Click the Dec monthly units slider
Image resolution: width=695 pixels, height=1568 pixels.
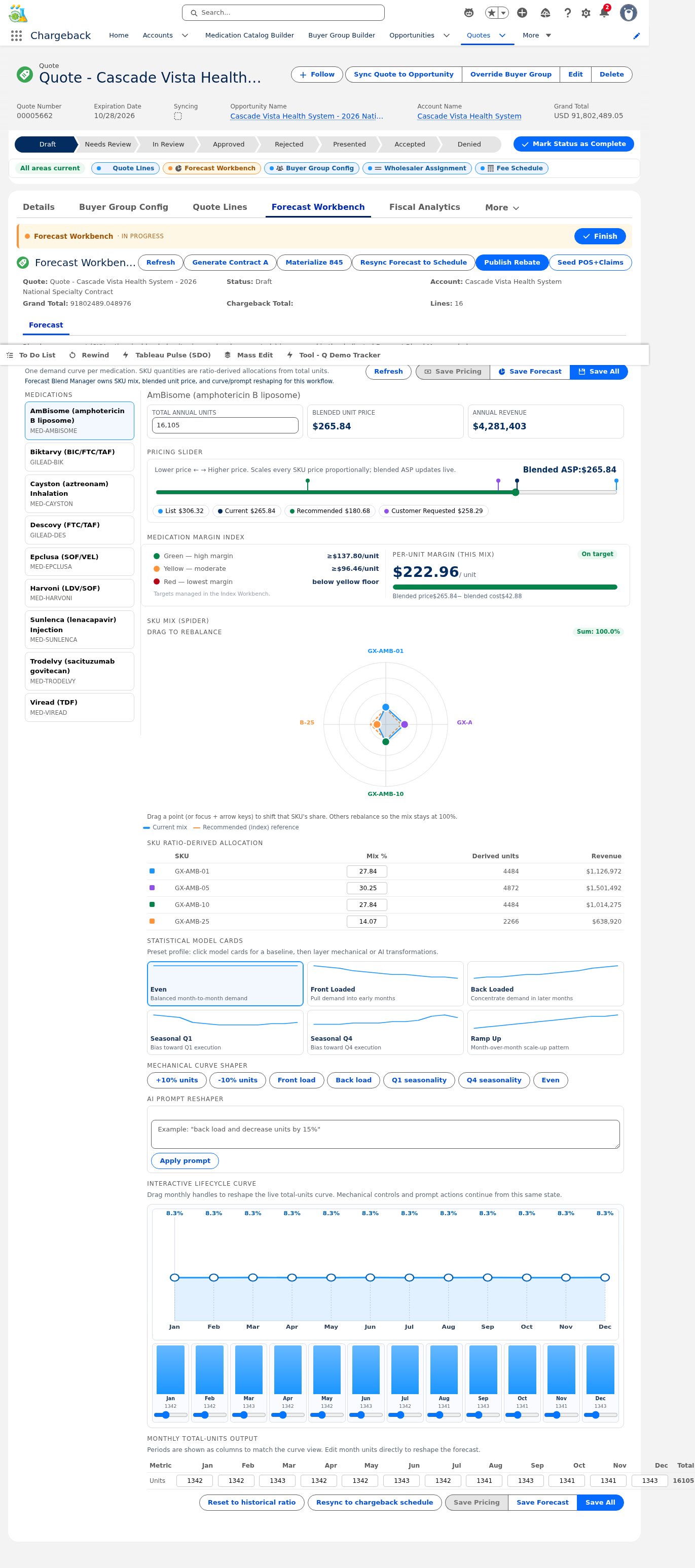[600, 1414]
